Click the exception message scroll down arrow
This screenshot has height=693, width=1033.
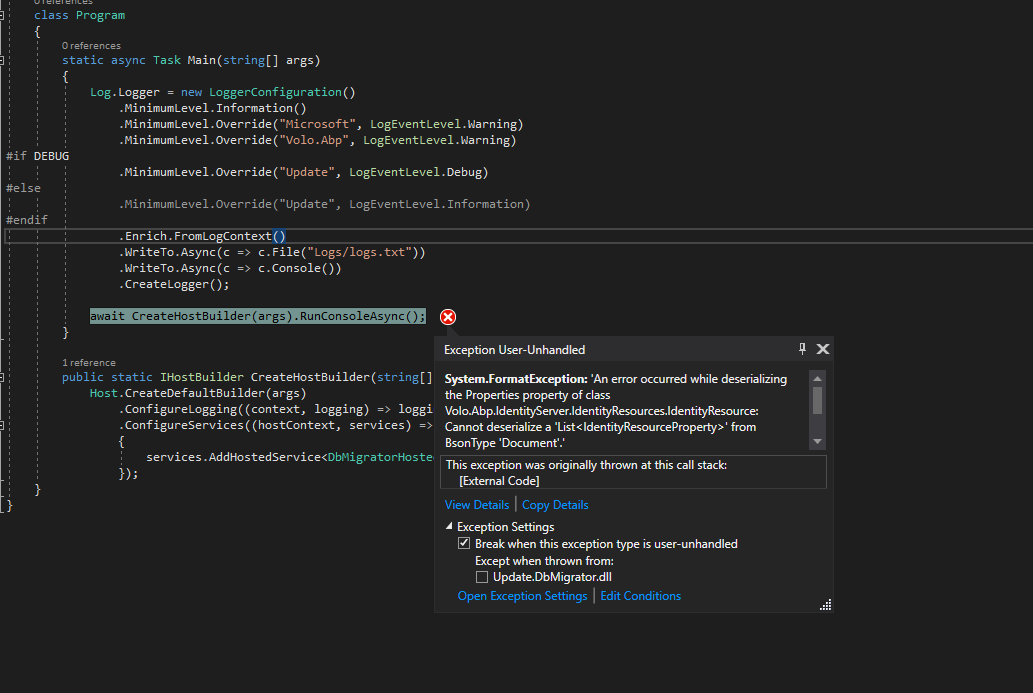pyautogui.click(x=817, y=441)
